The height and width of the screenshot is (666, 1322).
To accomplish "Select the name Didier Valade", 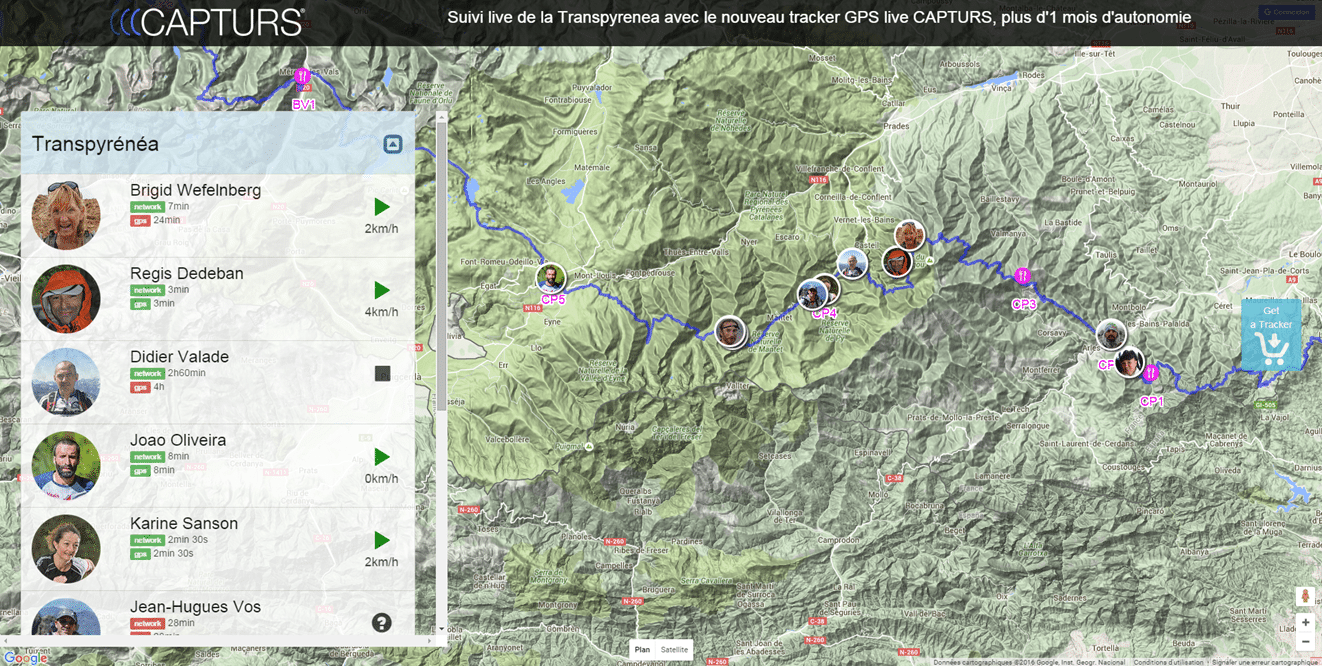I will (179, 356).
